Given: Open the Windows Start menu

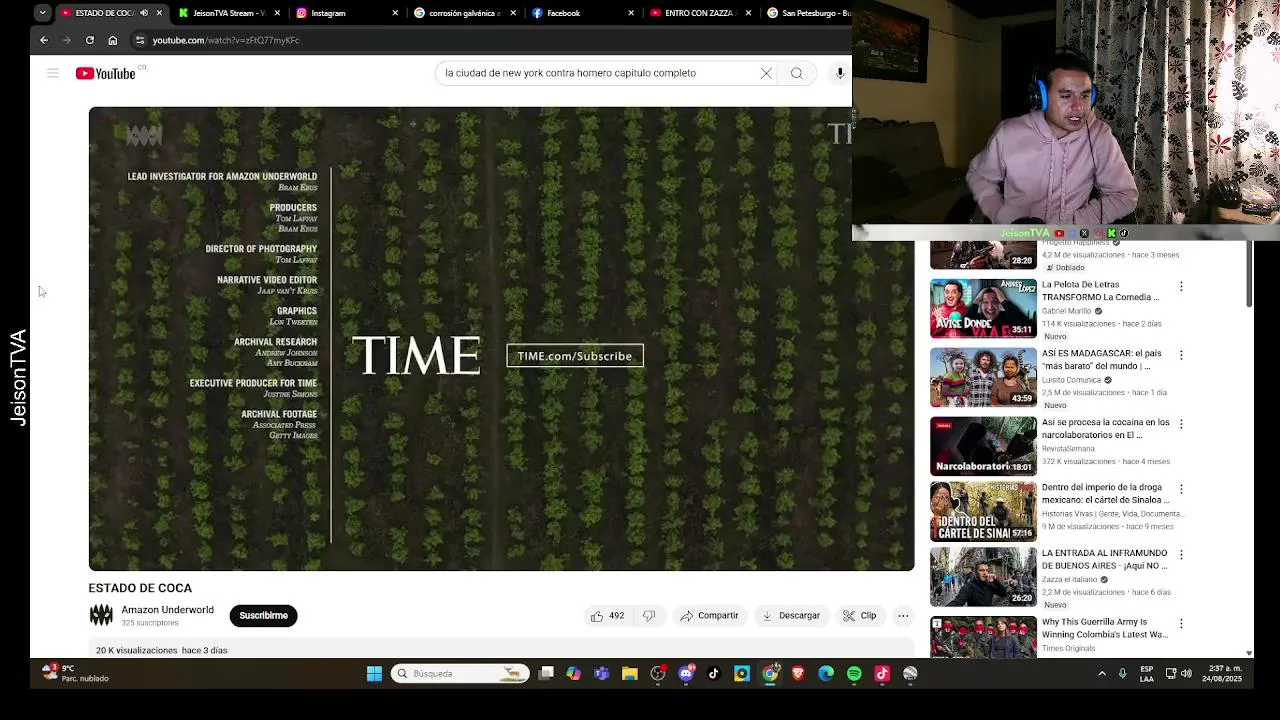Looking at the screenshot, I should 374,674.
